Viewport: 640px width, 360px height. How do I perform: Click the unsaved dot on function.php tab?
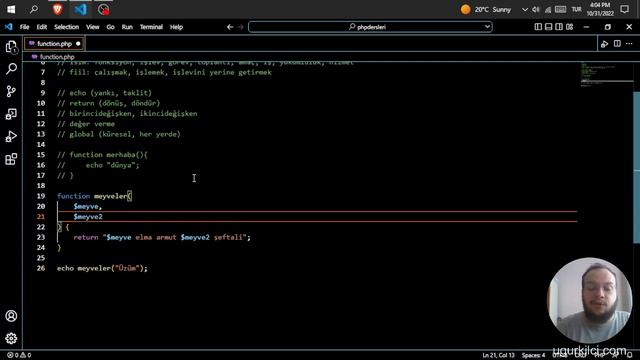(x=78, y=44)
